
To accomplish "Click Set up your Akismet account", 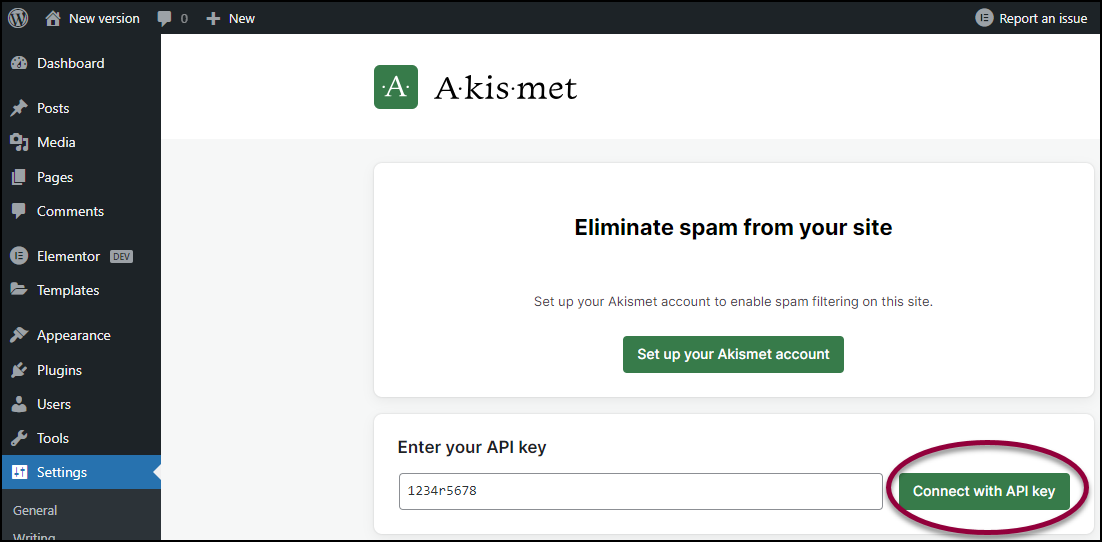I will (x=733, y=354).
